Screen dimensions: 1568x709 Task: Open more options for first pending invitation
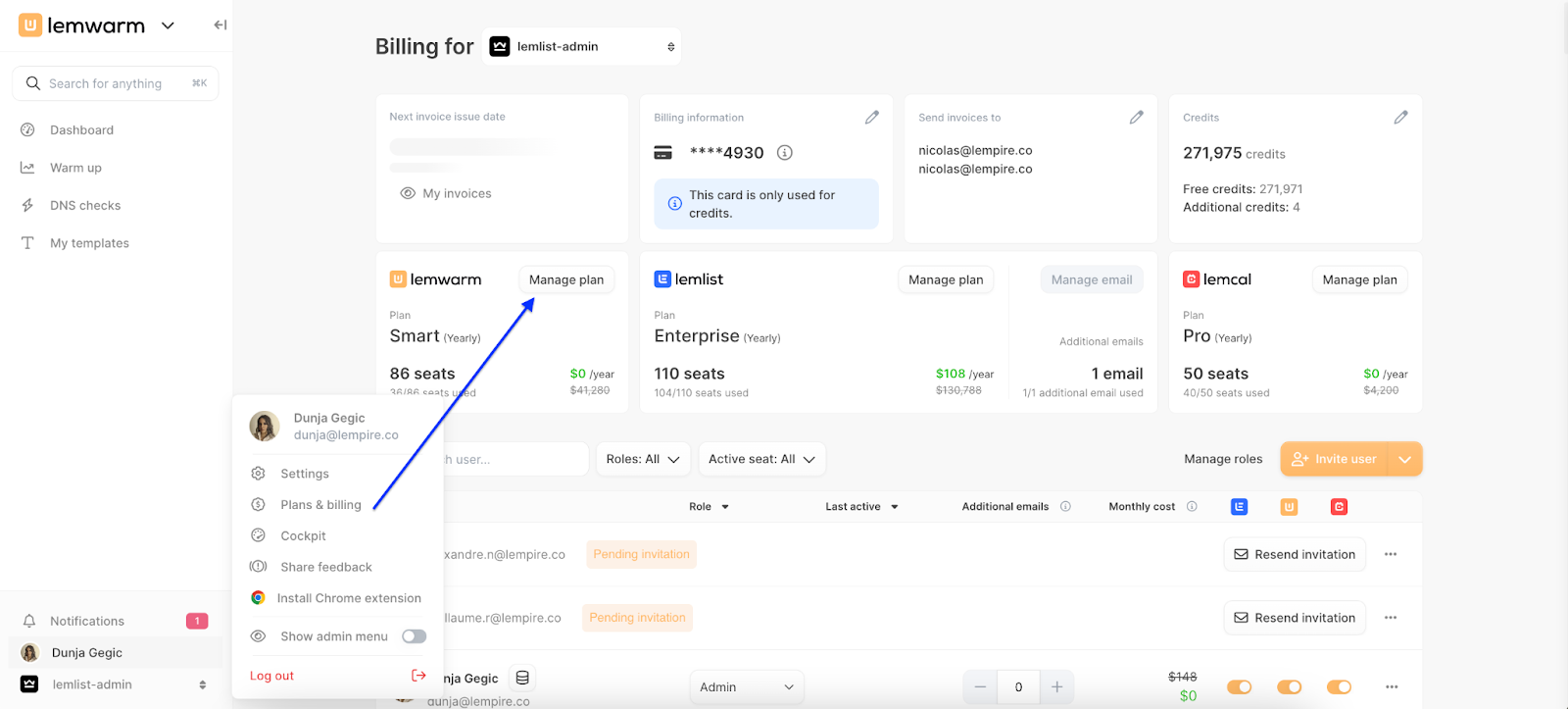point(1390,555)
